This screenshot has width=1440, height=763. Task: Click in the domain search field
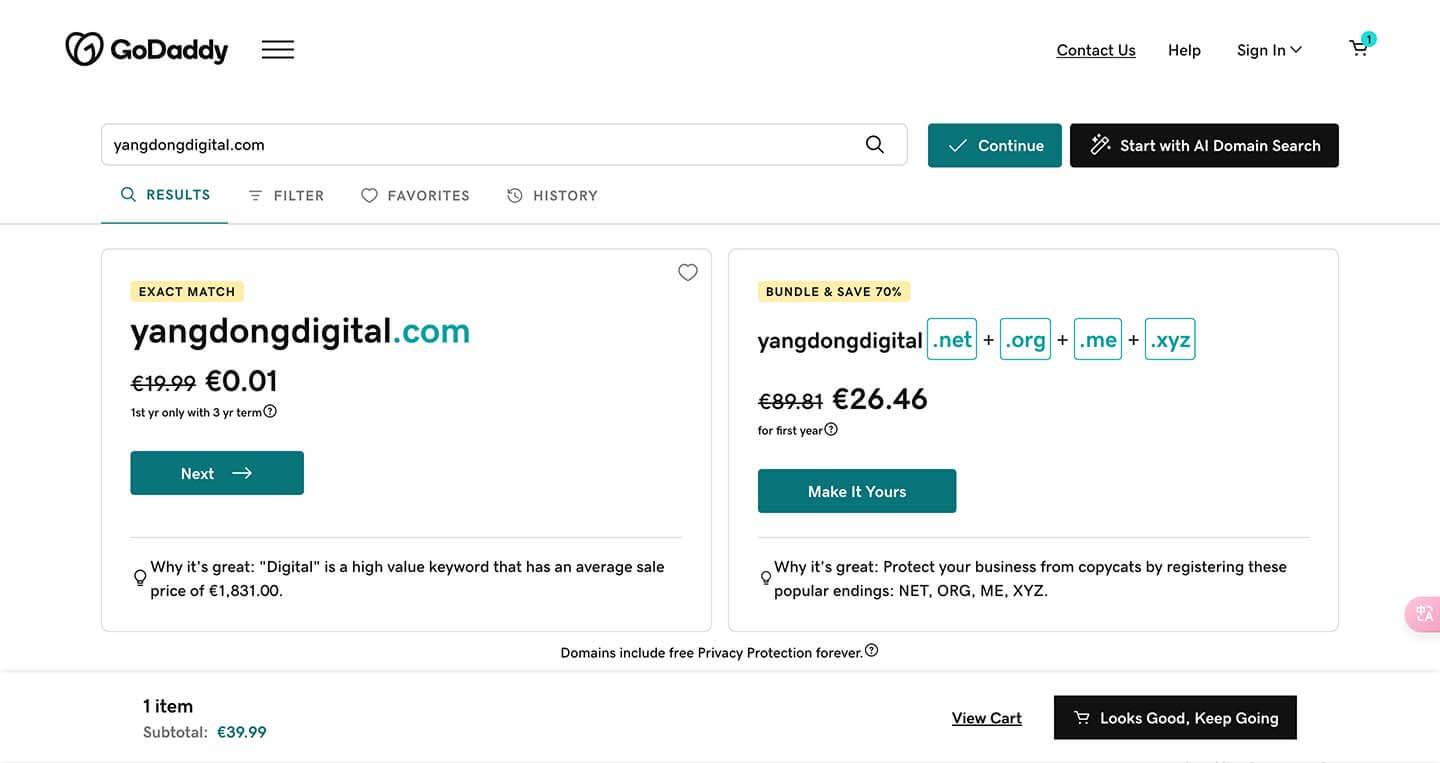(480, 145)
